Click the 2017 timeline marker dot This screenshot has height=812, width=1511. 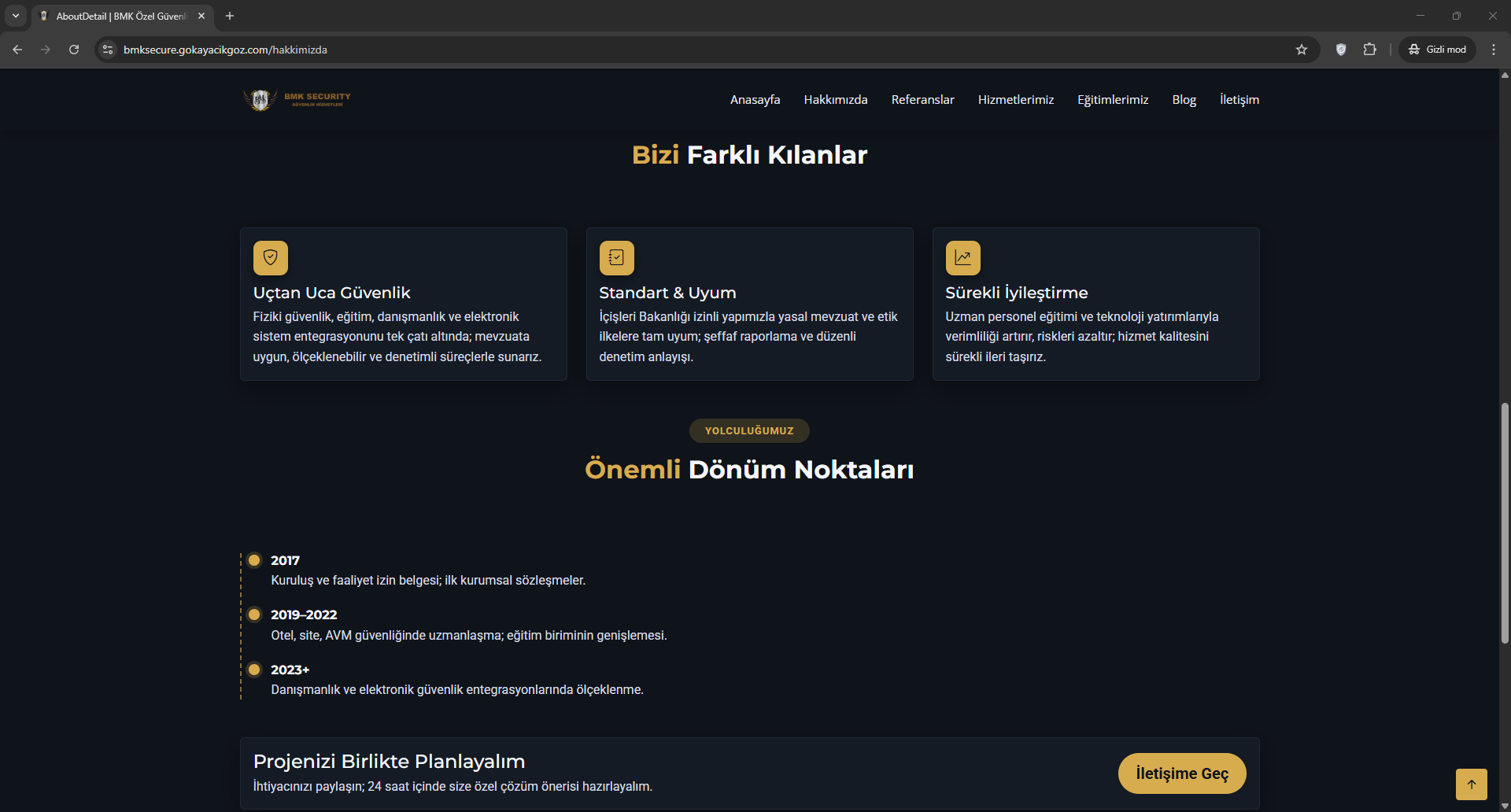click(x=254, y=560)
